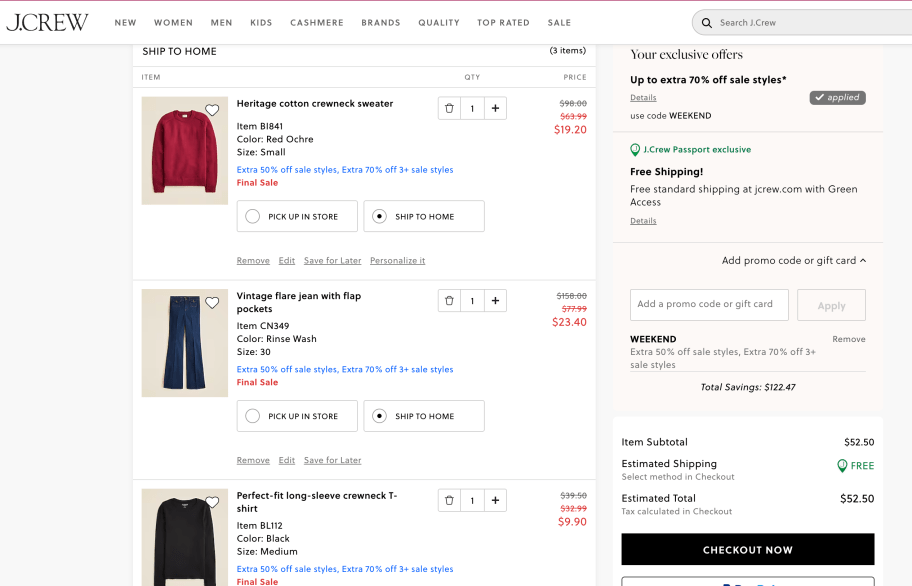Image resolution: width=912 pixels, height=586 pixels.
Task: Save Heritage cotton sweater for later
Action: click(x=333, y=260)
